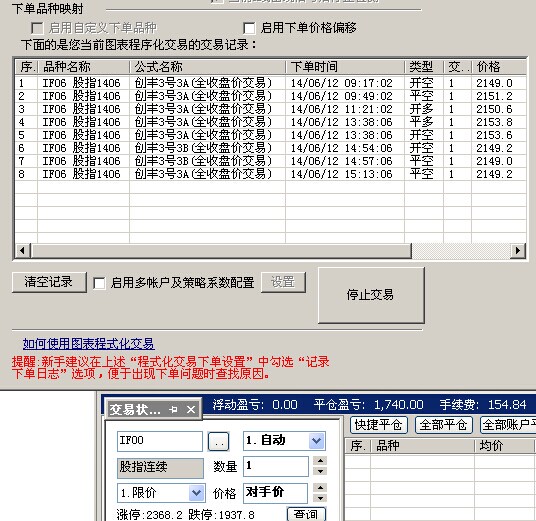Sort by 下单时间 column header
The height and width of the screenshot is (521, 536).
(345, 67)
